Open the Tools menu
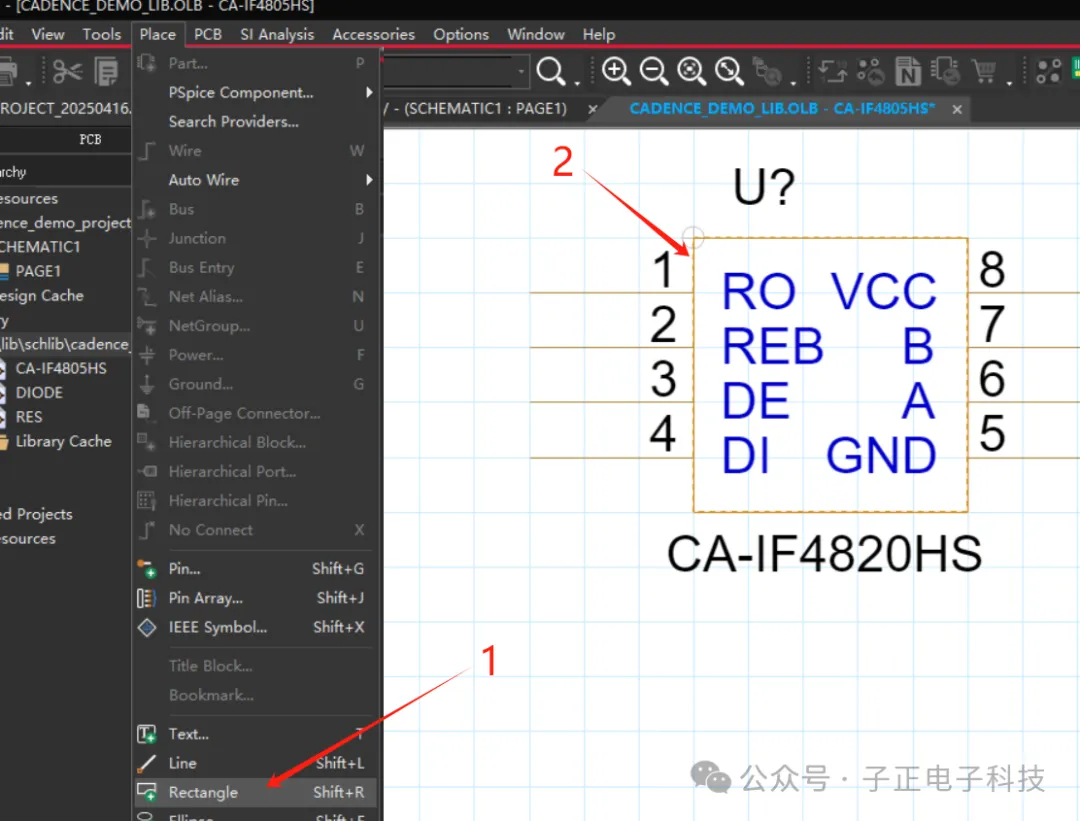This screenshot has height=821, width=1080. [x=102, y=34]
